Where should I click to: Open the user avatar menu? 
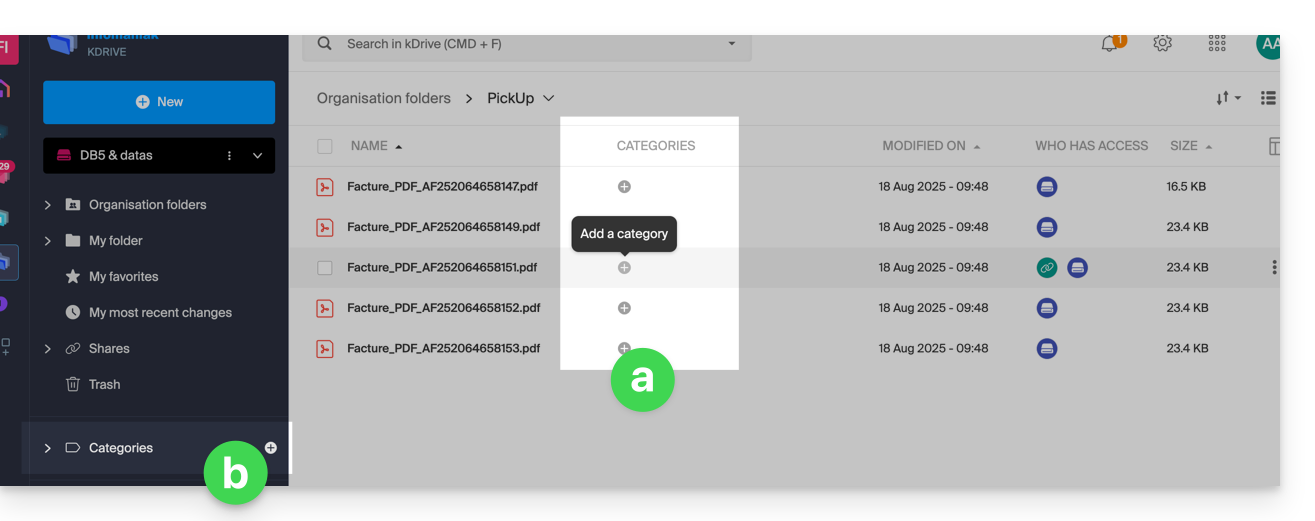1268,44
